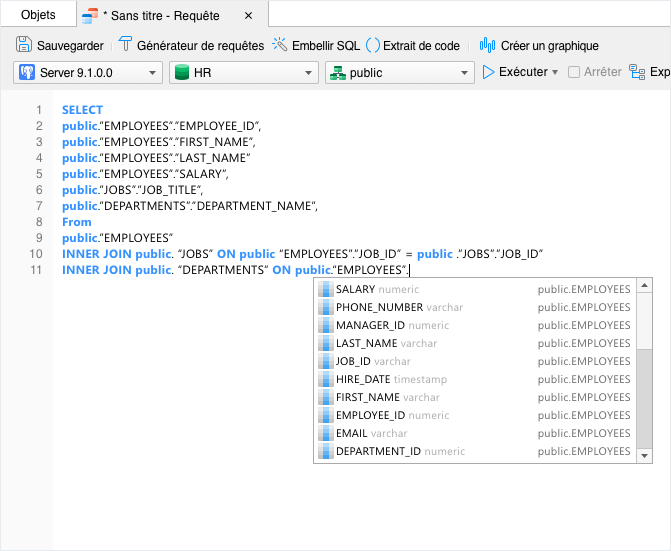
Task: Click "DEPARTMENTS" on line 11
Action: (x=223, y=270)
